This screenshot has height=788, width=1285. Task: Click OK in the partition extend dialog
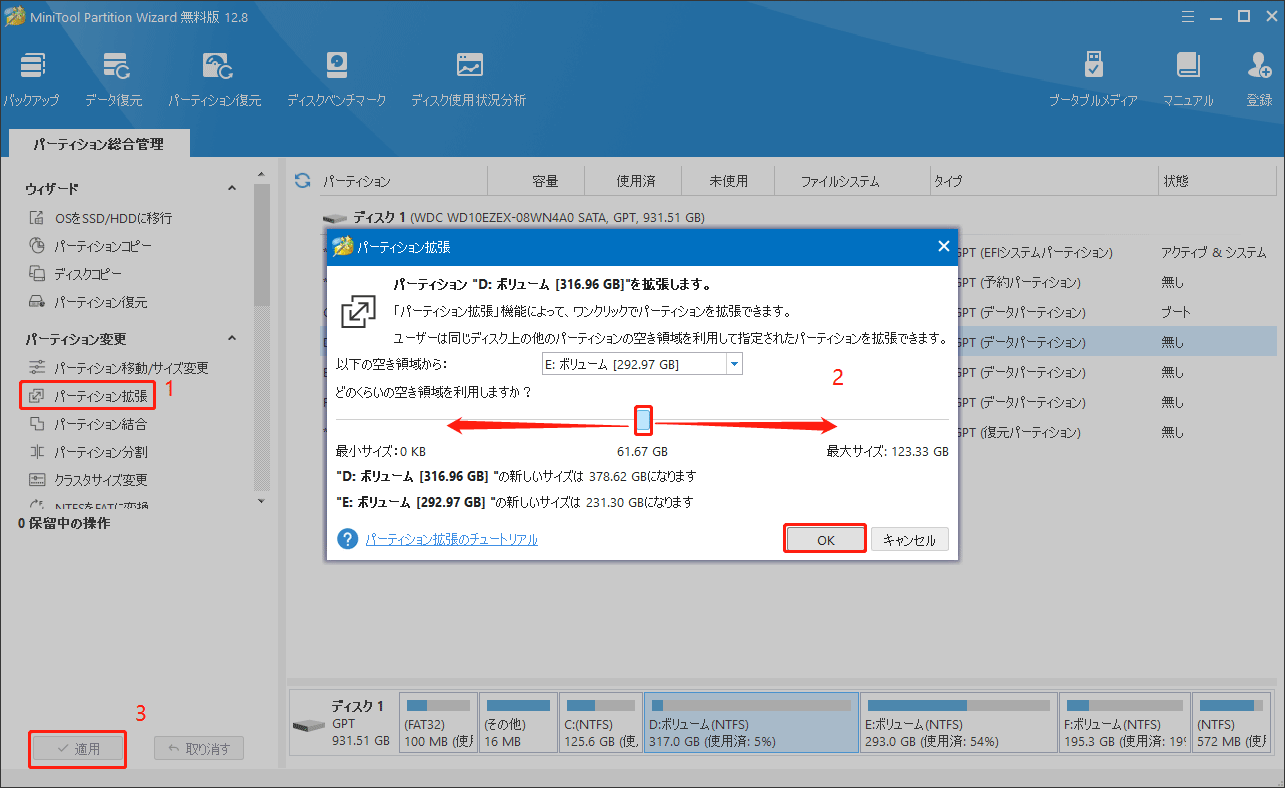point(825,539)
